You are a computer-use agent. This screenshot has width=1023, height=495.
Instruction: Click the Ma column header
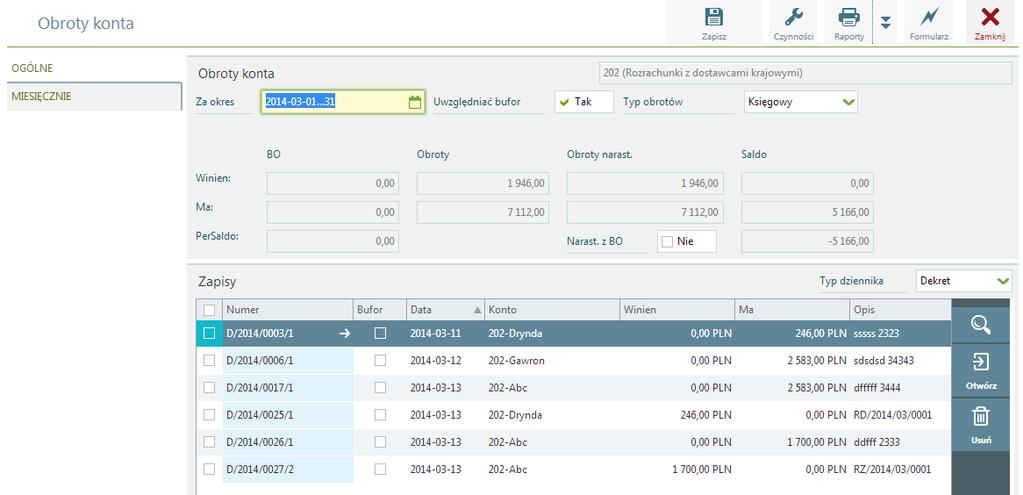(x=792, y=310)
